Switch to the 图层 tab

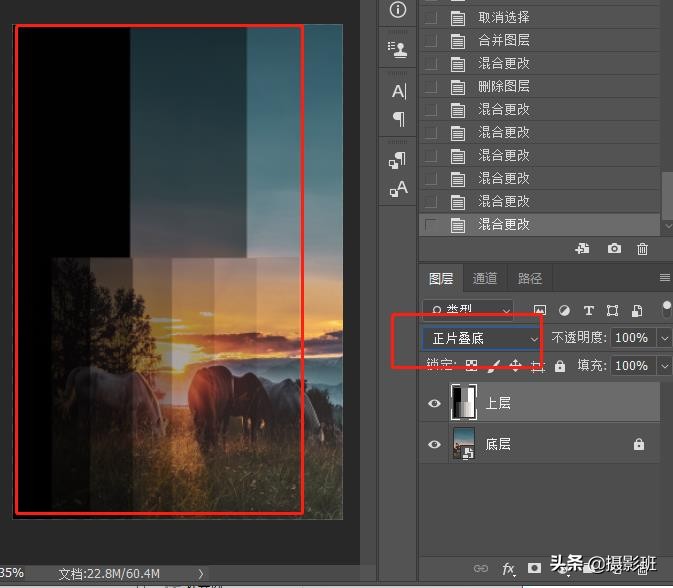(x=441, y=279)
